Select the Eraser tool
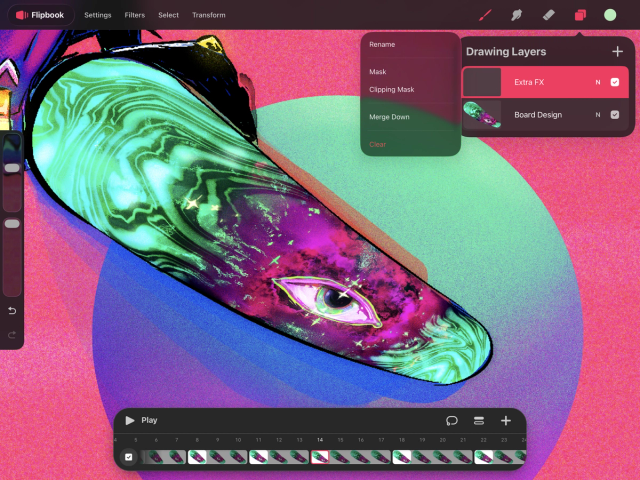Screen dimensions: 640x480 coord(548,16)
